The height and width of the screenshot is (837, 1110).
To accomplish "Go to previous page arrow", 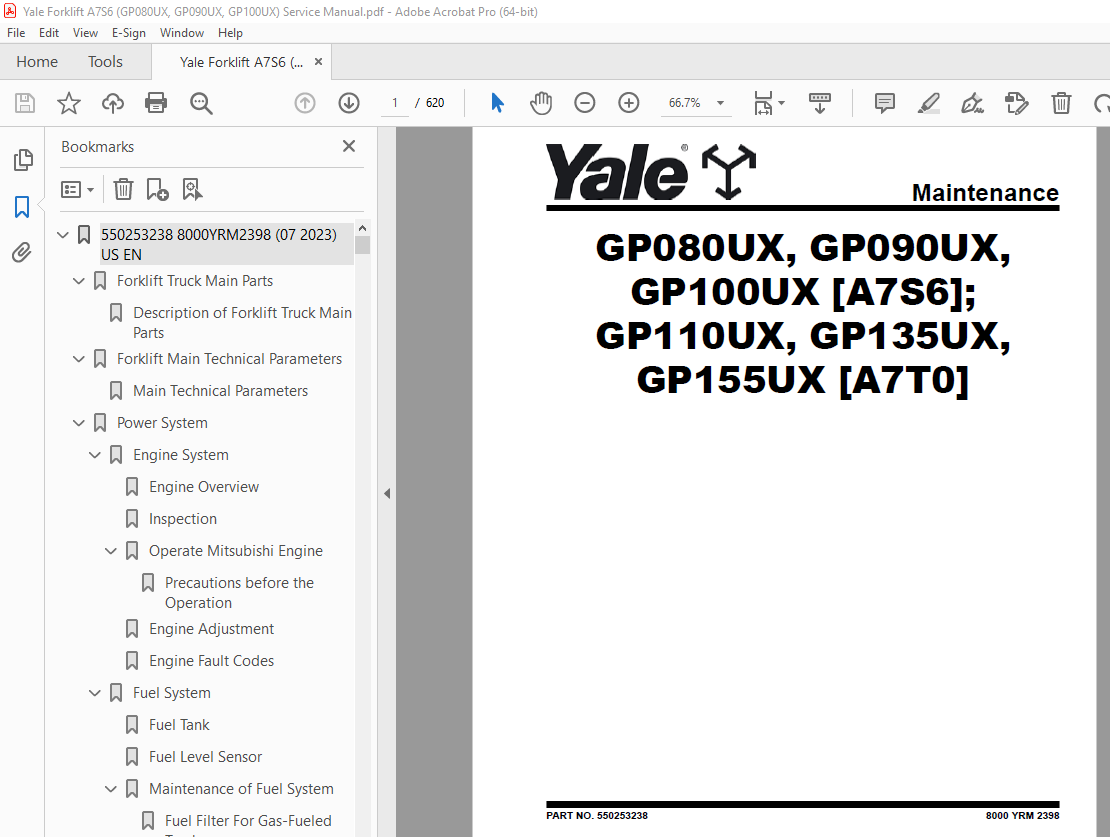I will point(305,103).
